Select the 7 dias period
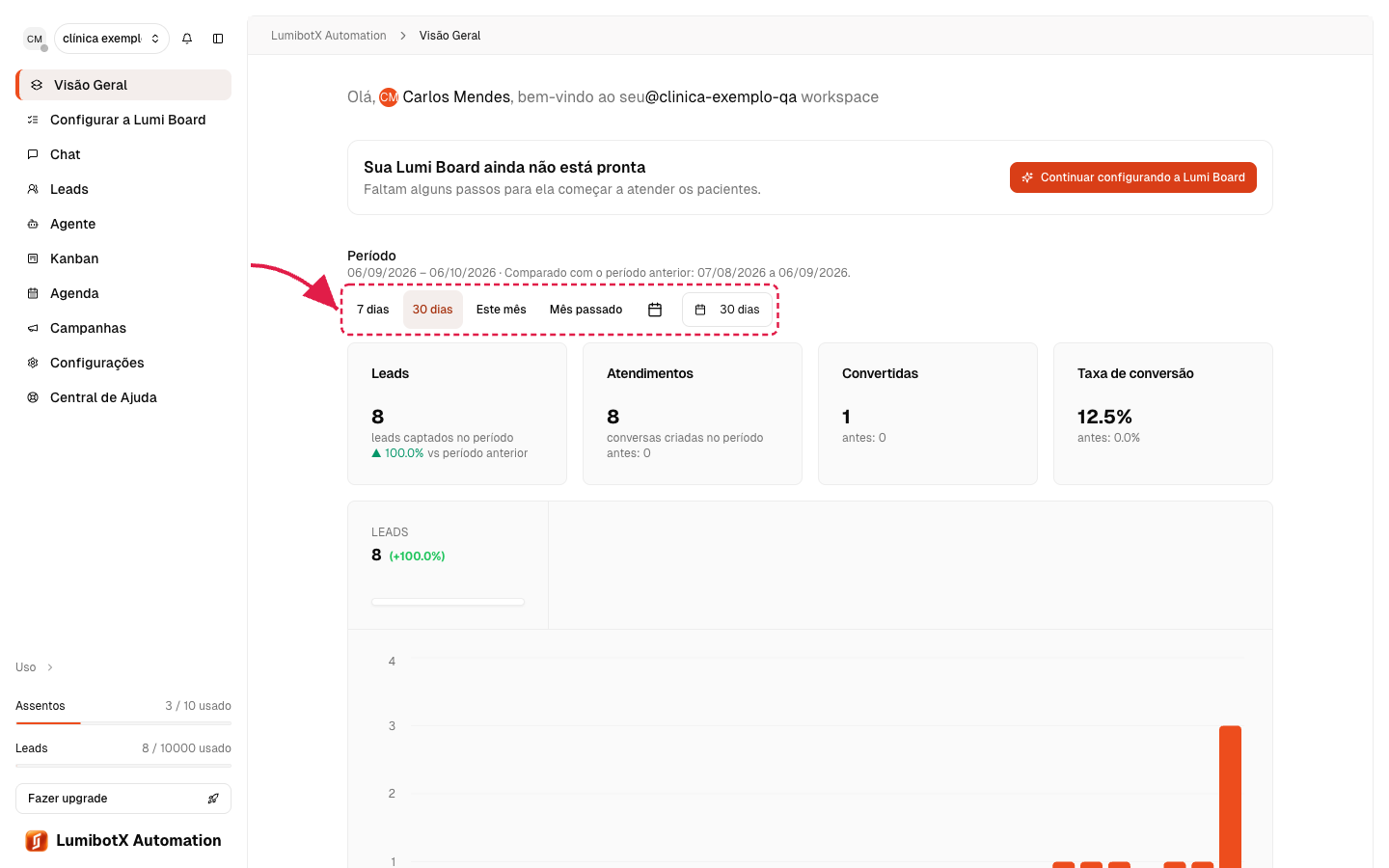The height and width of the screenshot is (868, 1389). pos(373,310)
